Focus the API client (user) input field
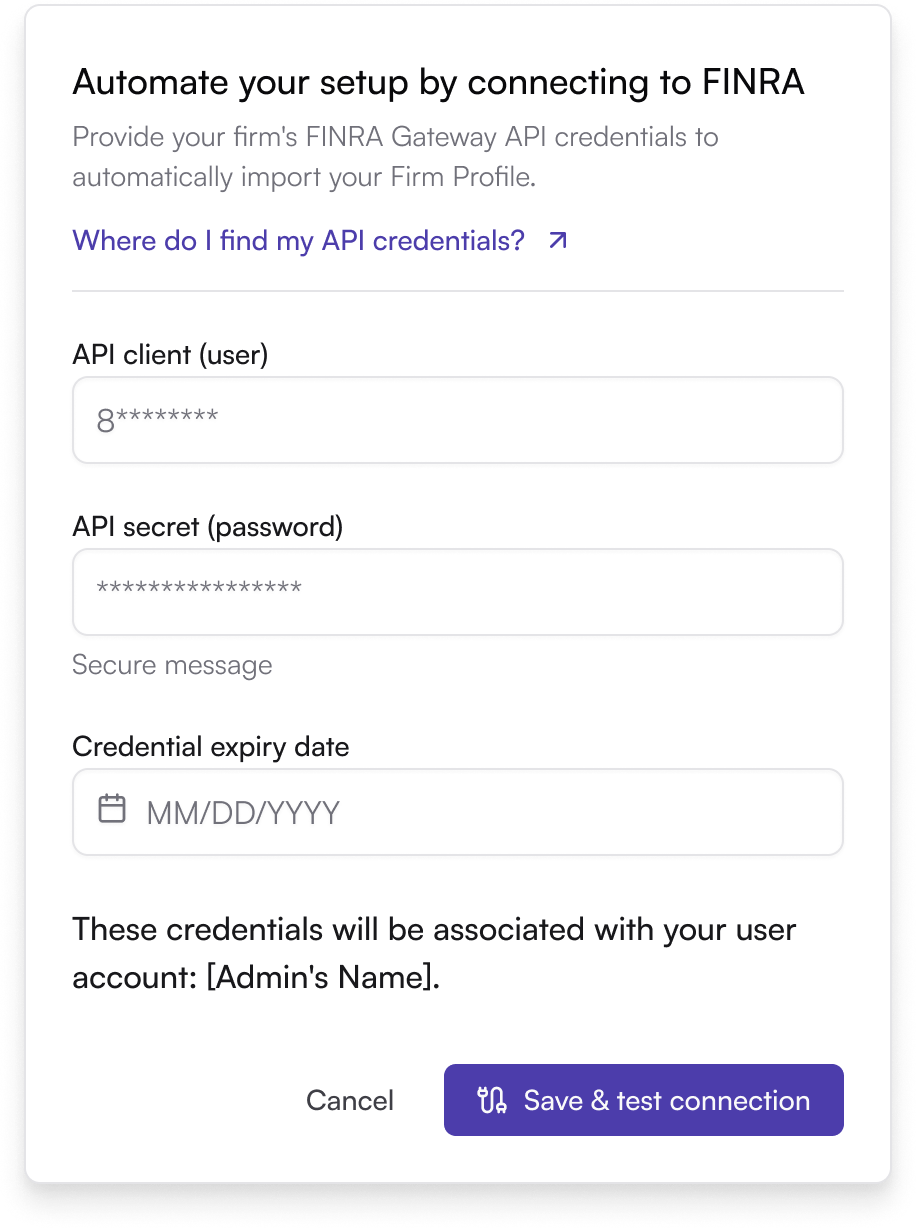The image size is (916, 1228). point(458,420)
